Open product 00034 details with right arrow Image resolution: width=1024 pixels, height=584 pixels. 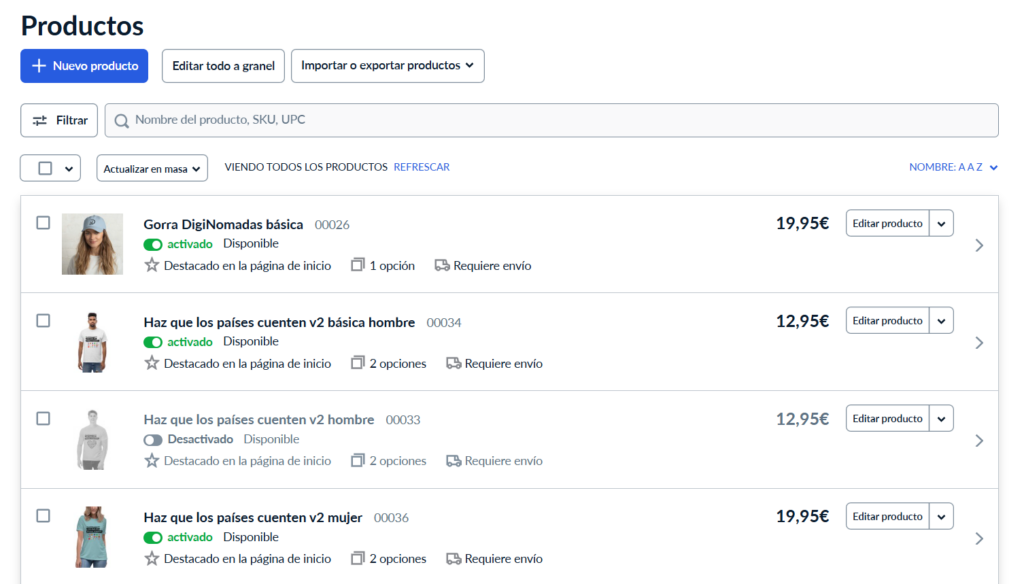(979, 343)
